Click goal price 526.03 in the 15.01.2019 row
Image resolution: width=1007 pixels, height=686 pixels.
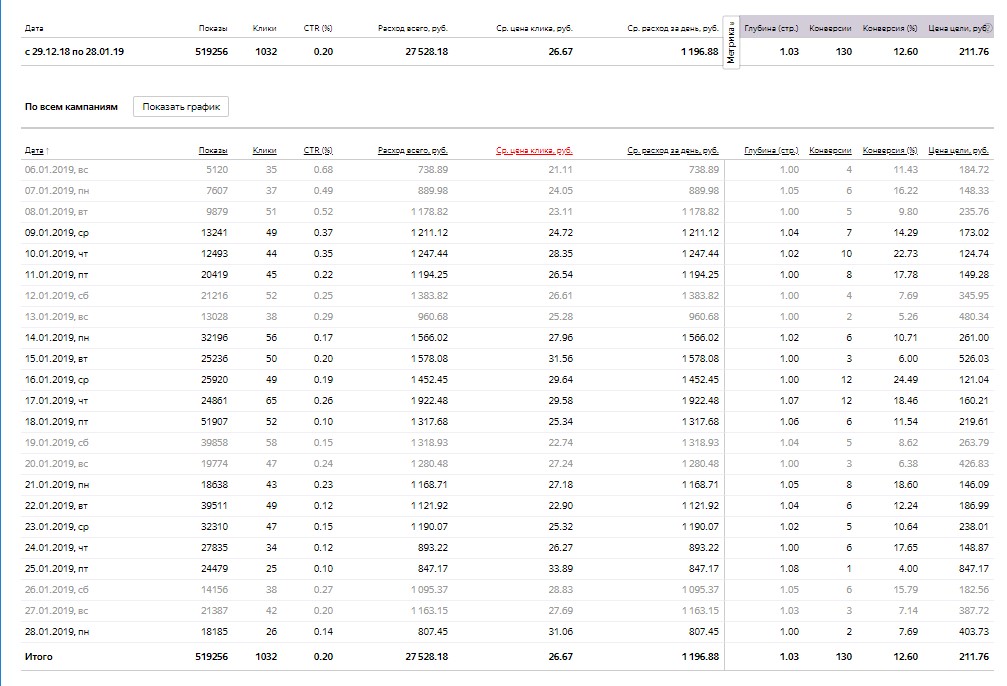coord(974,358)
